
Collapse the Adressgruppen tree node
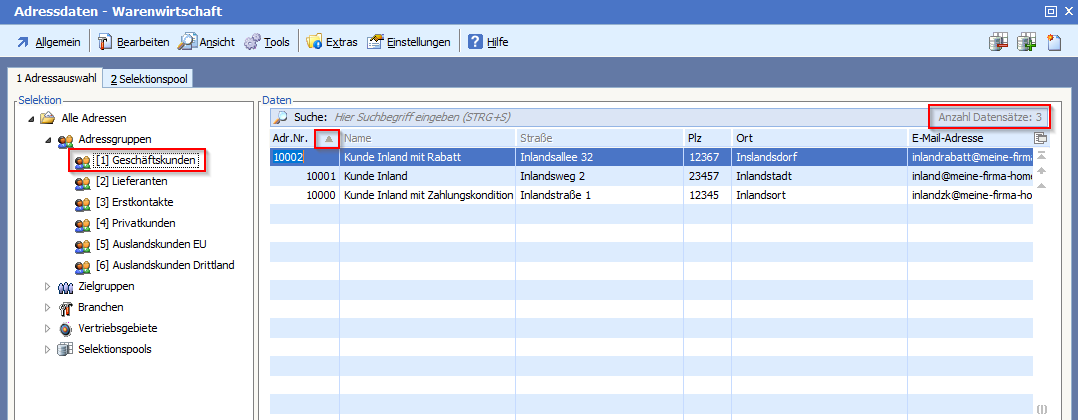[x=48, y=139]
